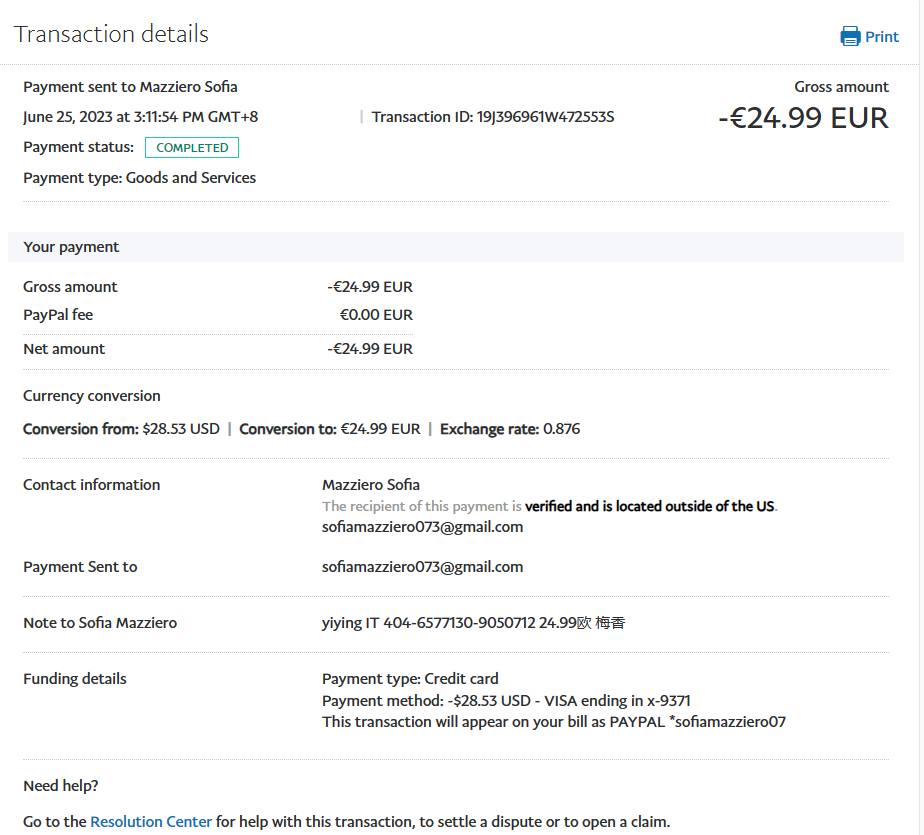Click the Payment sent to Mazziero Sofia title

pyautogui.click(x=130, y=87)
